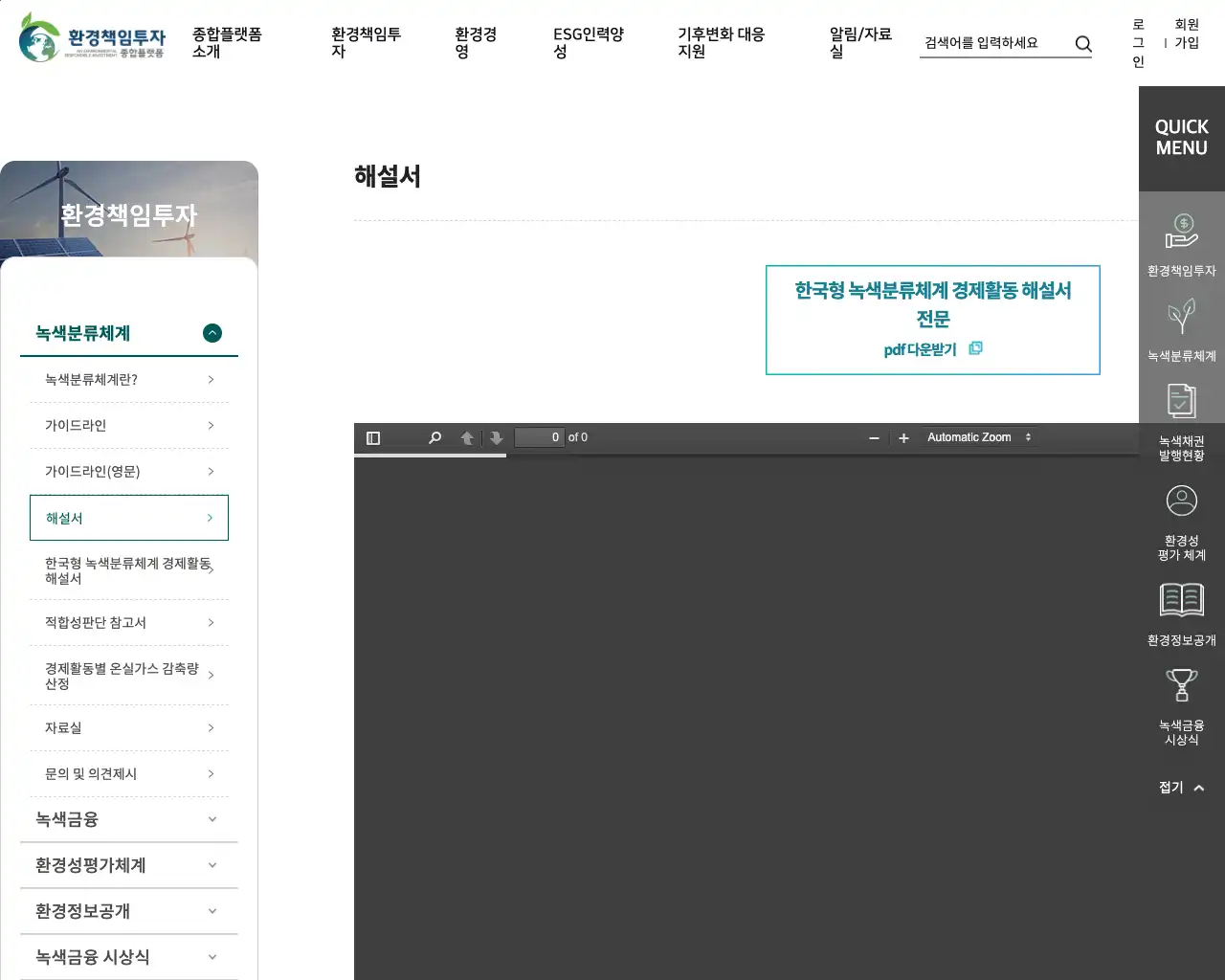Open the Automatic Zoom dropdown
1225x980 pixels.
(978, 437)
